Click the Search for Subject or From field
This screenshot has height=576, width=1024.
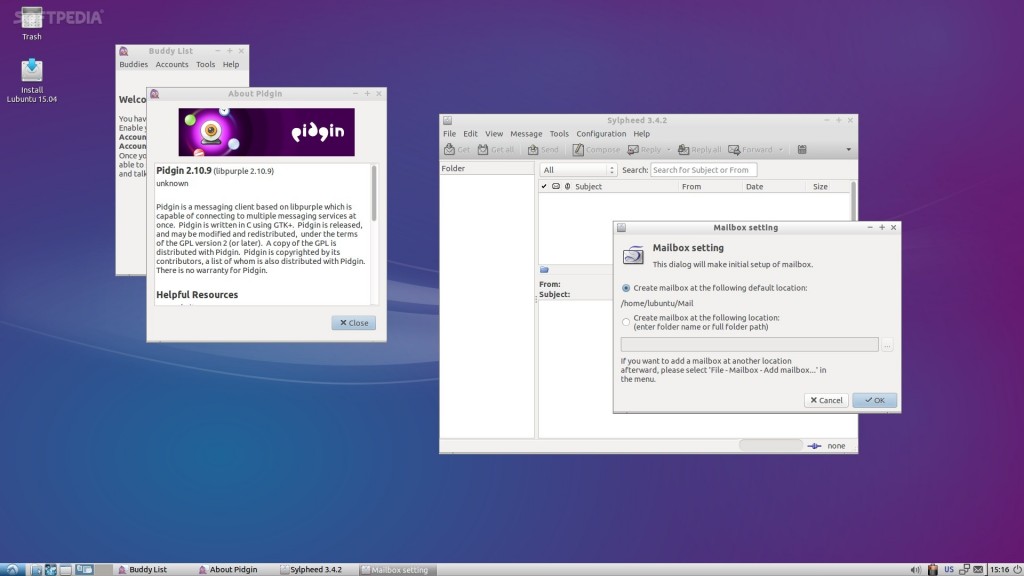tap(702, 169)
